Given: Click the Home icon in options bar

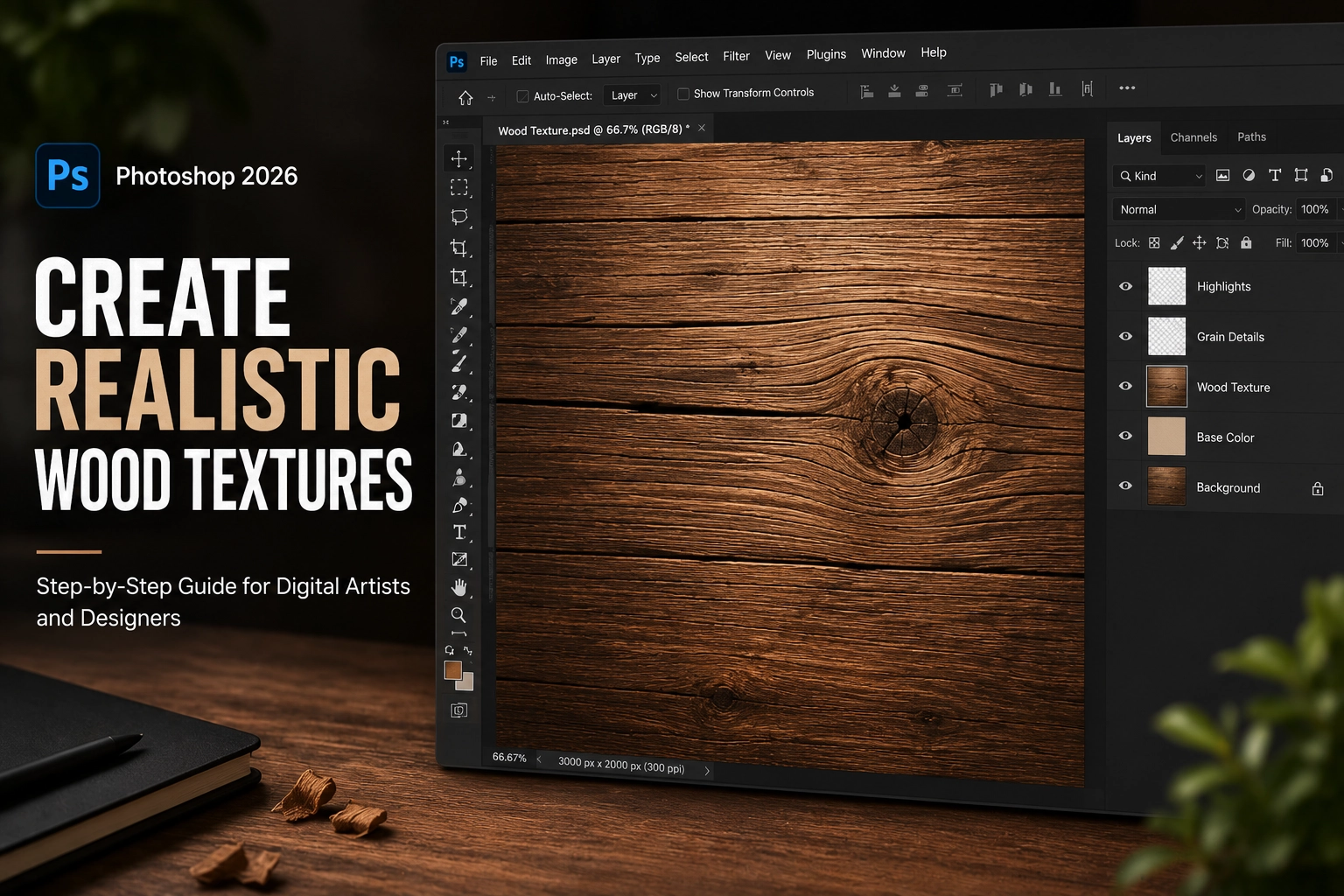Looking at the screenshot, I should 465,98.
